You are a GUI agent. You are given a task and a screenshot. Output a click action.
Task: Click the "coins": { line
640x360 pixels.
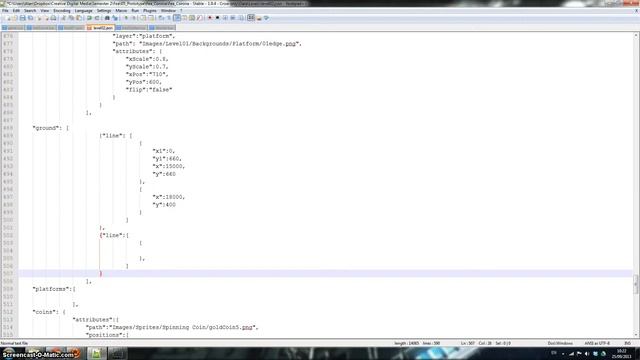[x=49, y=312]
